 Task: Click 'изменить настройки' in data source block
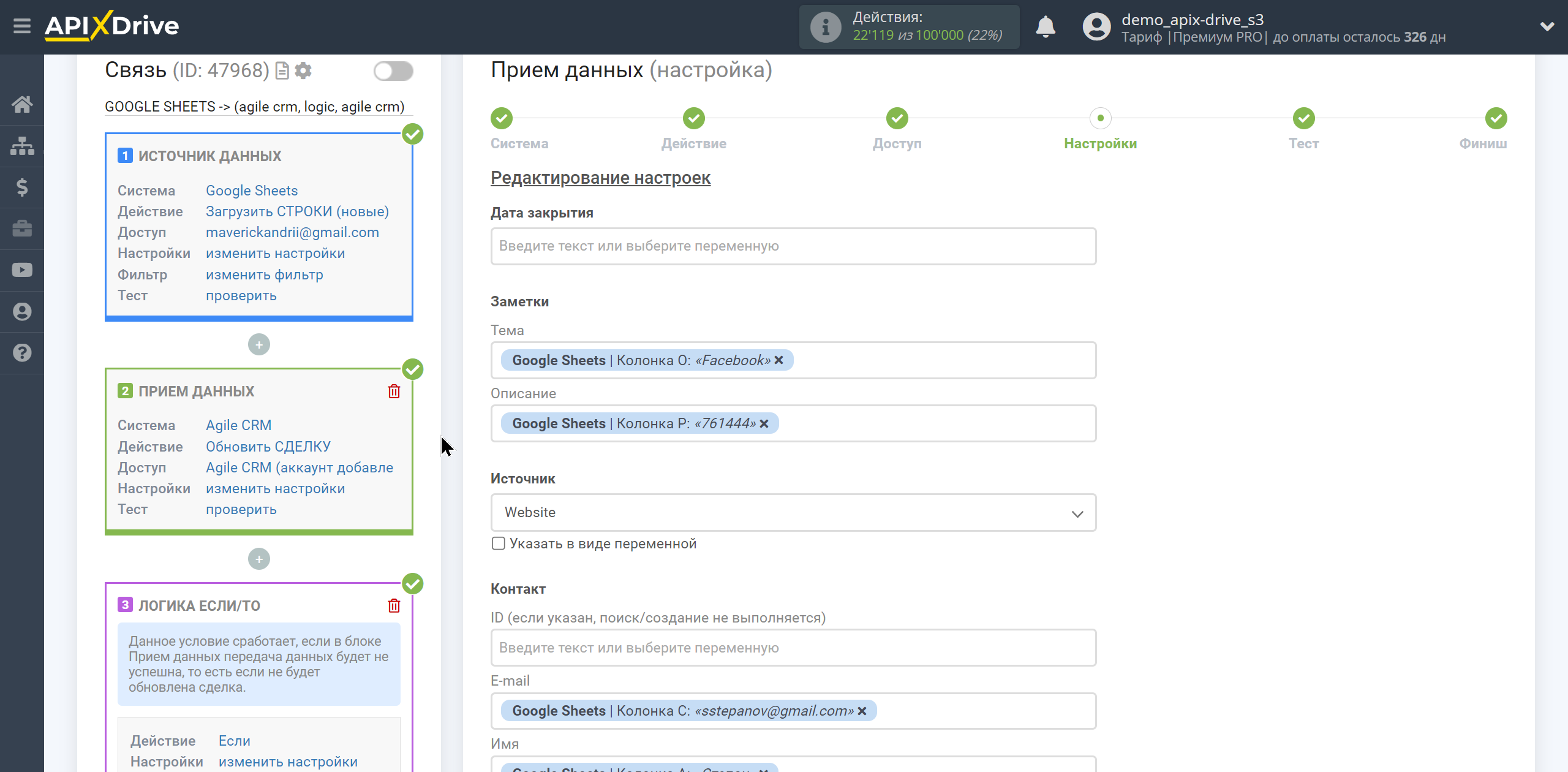275,253
